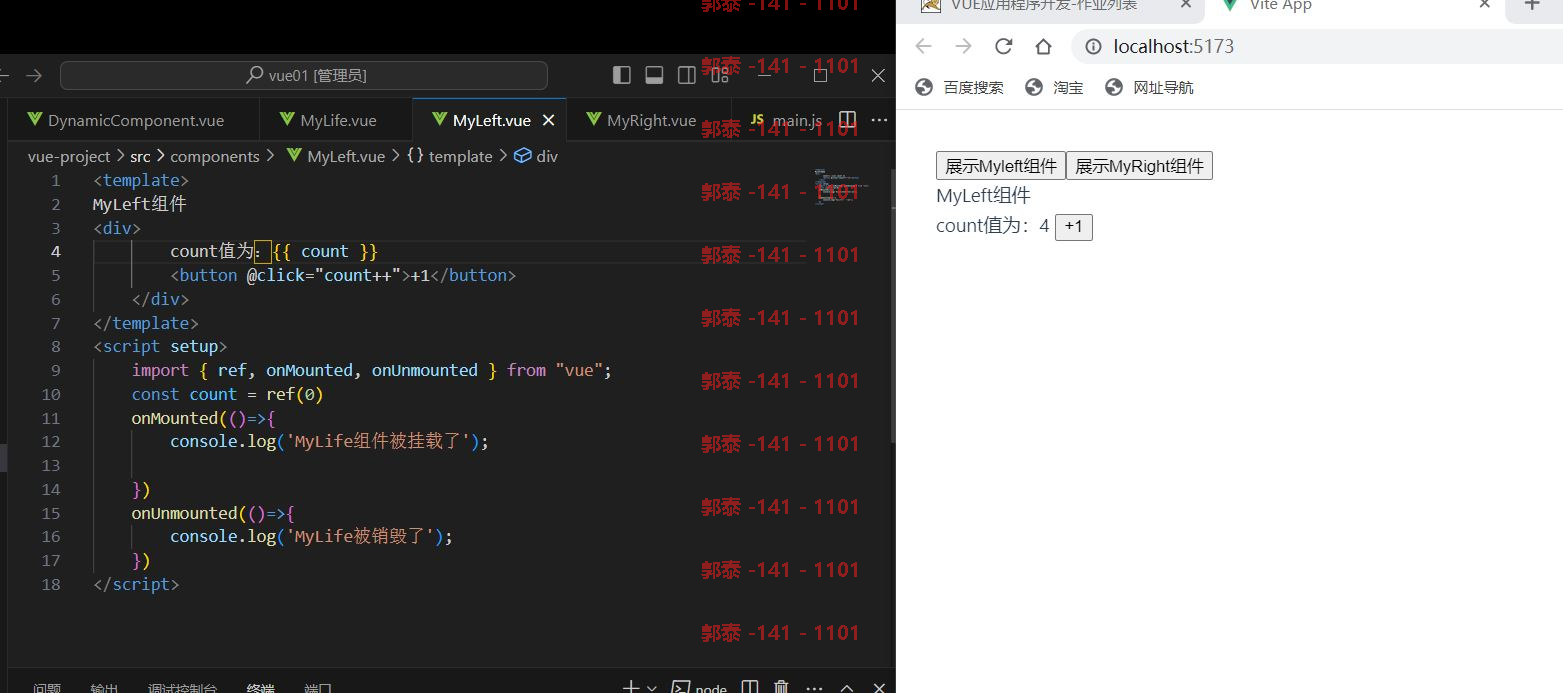
Task: Click the Vue icon on MyRight.vue tab
Action: 593,120
